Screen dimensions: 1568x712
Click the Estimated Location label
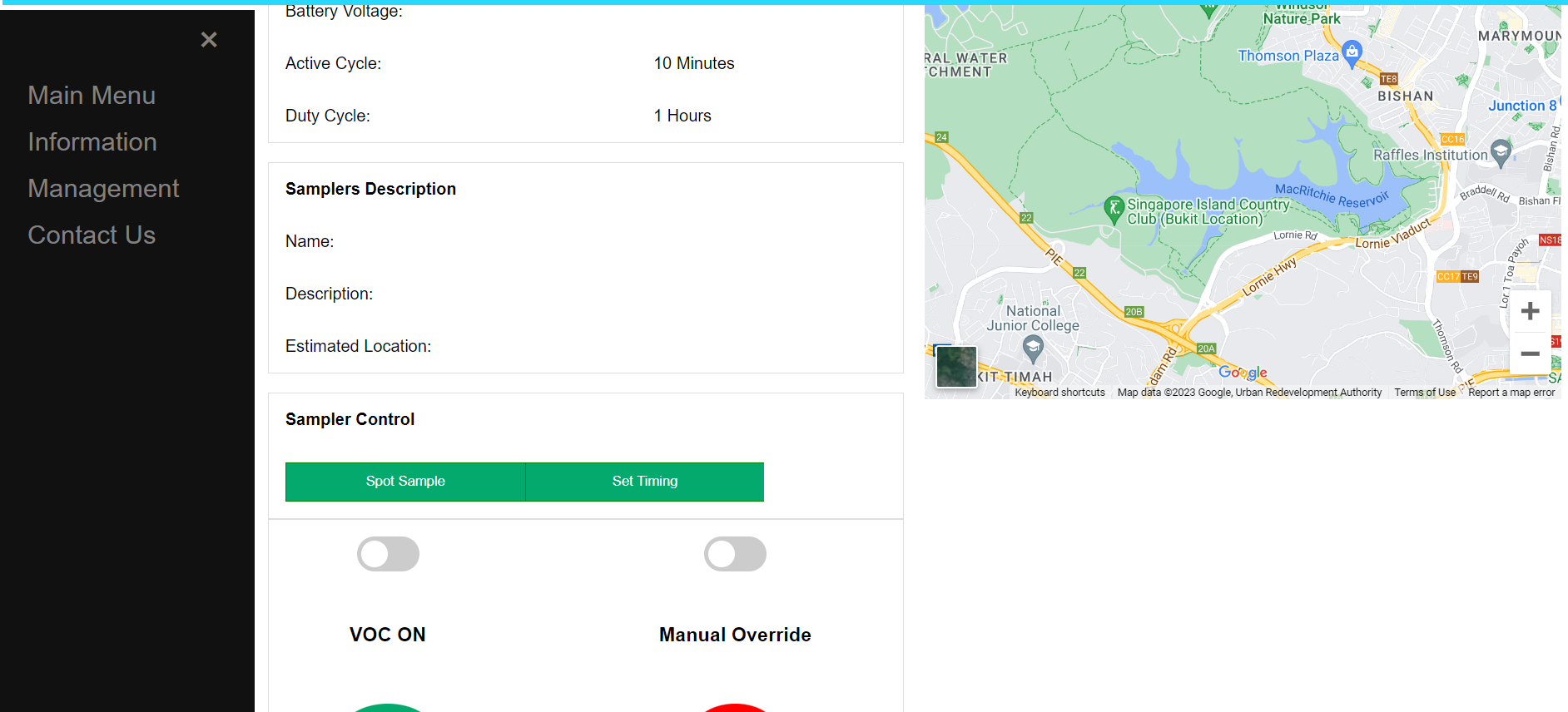point(358,346)
